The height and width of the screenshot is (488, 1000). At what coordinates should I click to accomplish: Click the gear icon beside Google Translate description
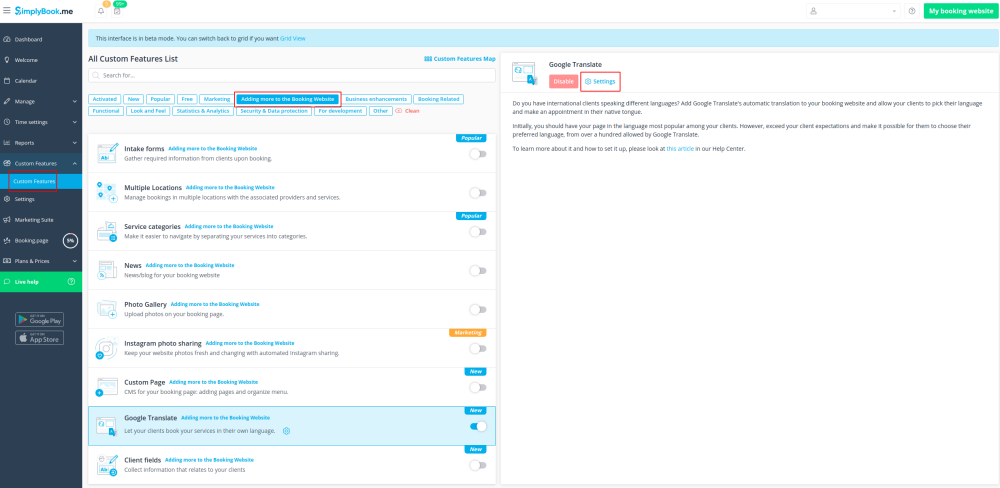(x=286, y=431)
